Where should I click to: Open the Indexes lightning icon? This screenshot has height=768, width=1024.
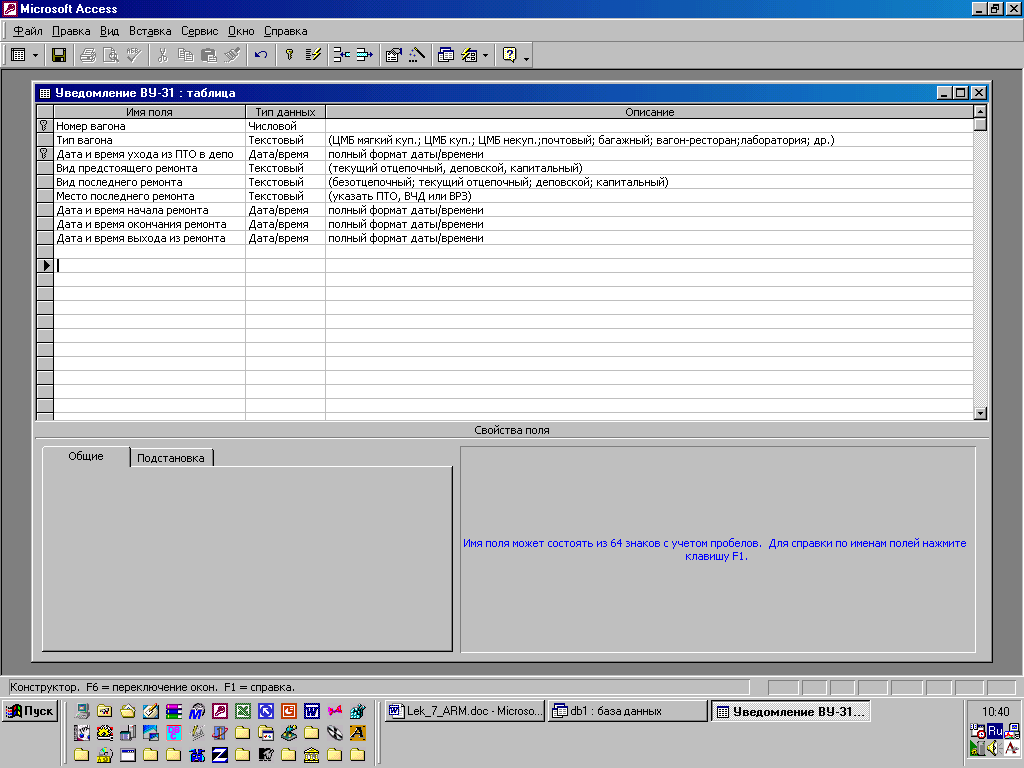tap(313, 56)
